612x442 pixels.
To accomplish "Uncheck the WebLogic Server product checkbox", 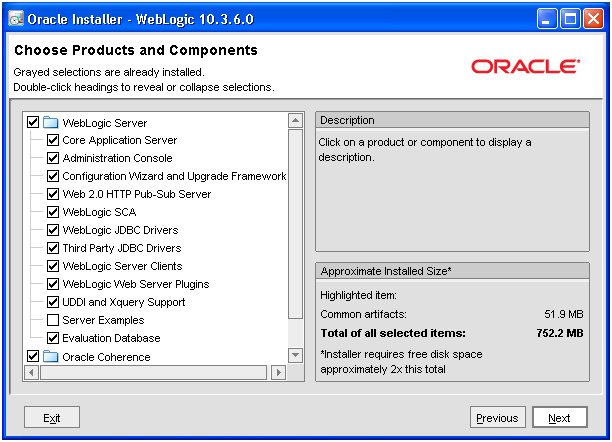I will tap(33, 122).
